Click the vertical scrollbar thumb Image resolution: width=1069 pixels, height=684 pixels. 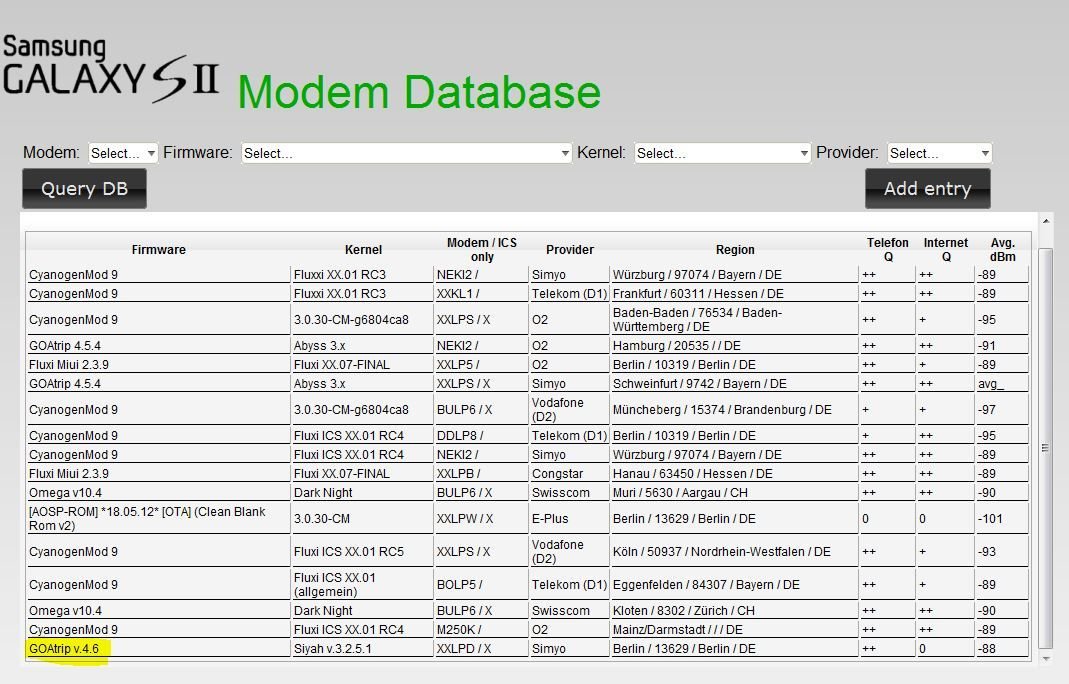pos(1046,448)
